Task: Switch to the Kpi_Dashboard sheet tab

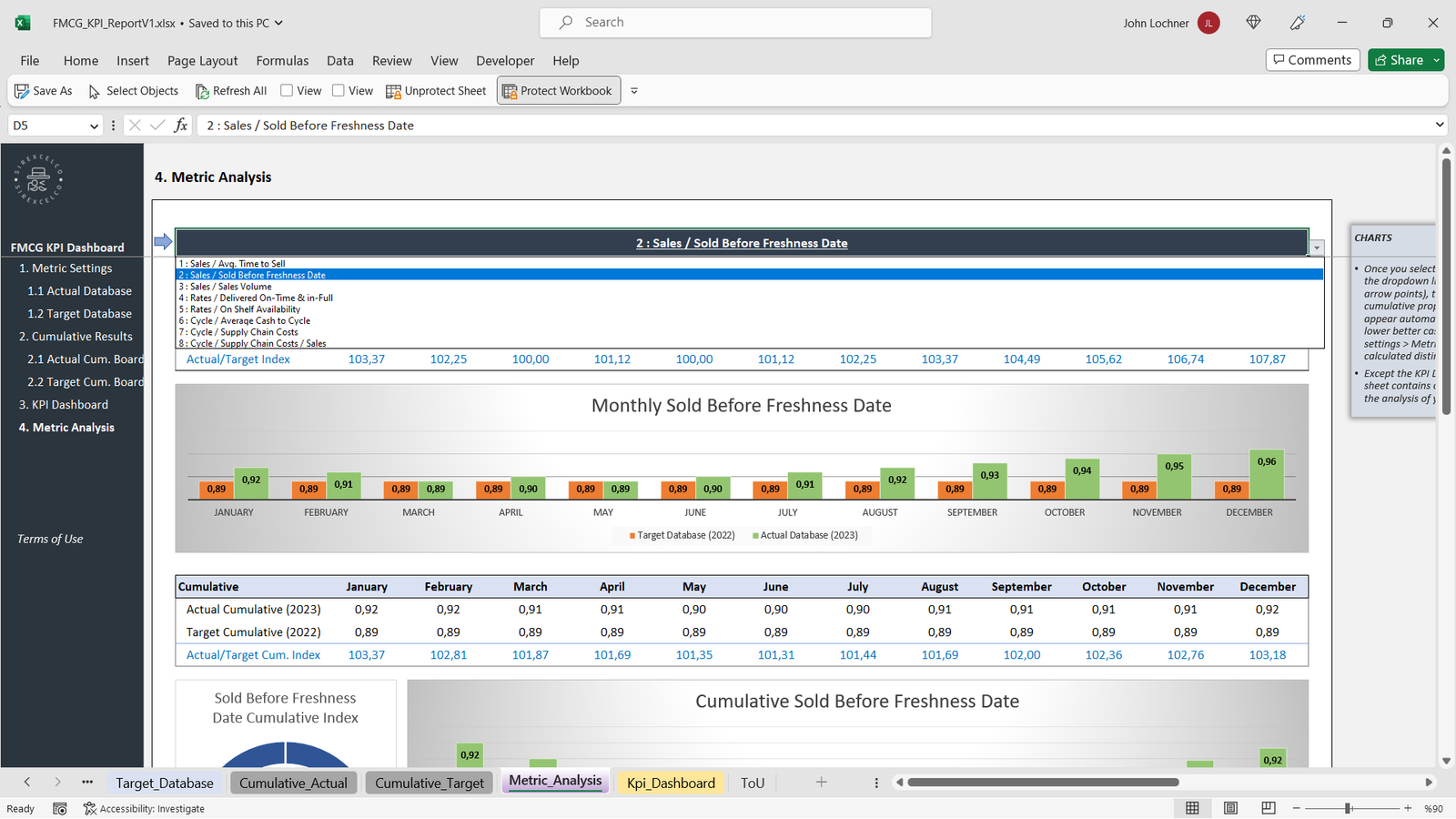Action: (x=671, y=783)
